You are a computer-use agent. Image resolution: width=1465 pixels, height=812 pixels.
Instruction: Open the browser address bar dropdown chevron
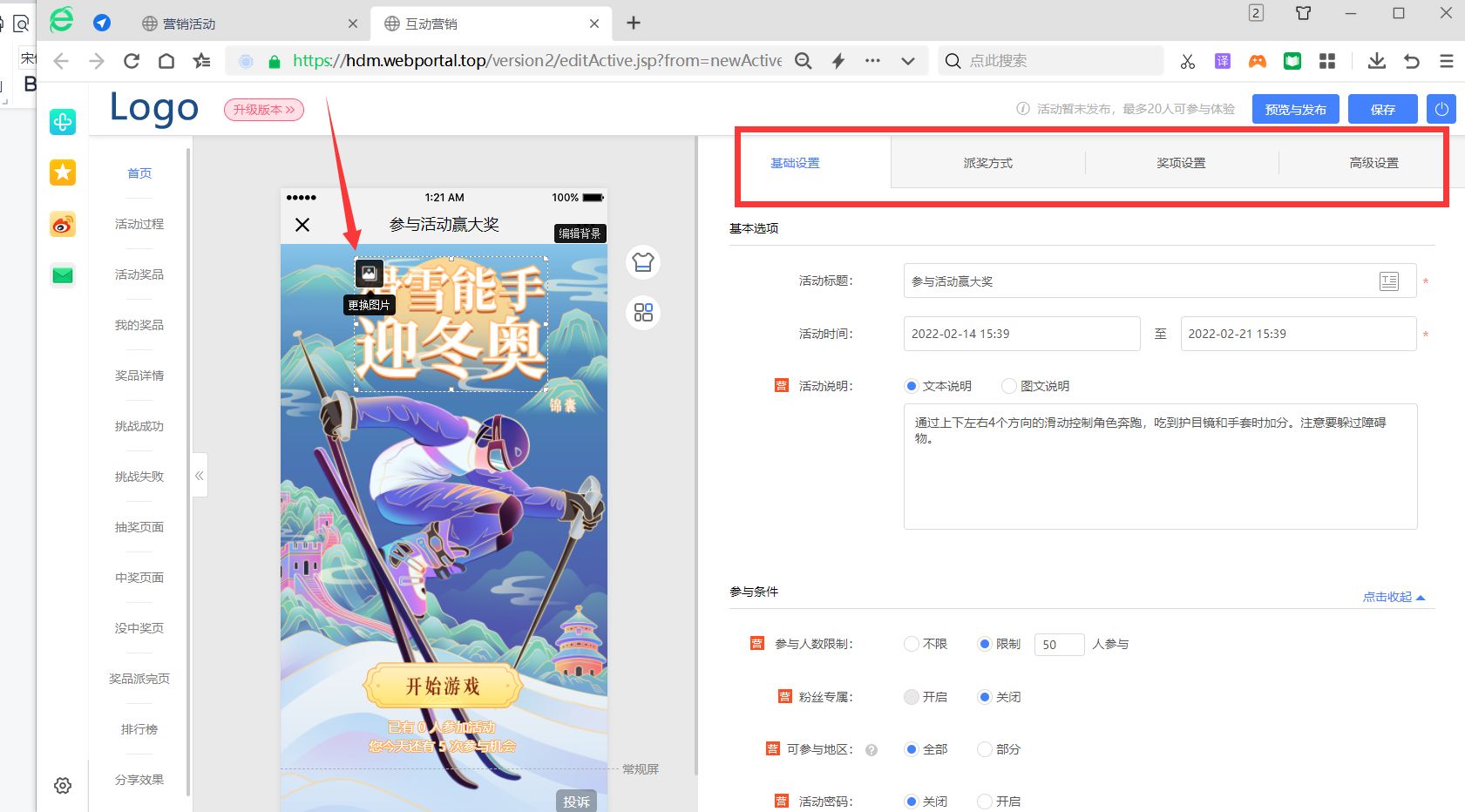pyautogui.click(x=908, y=61)
